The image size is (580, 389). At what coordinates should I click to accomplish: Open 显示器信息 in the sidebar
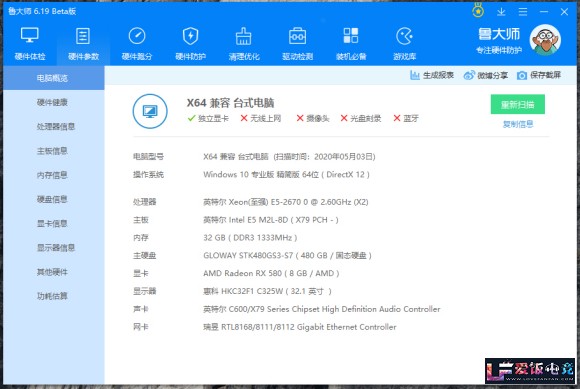[56, 247]
